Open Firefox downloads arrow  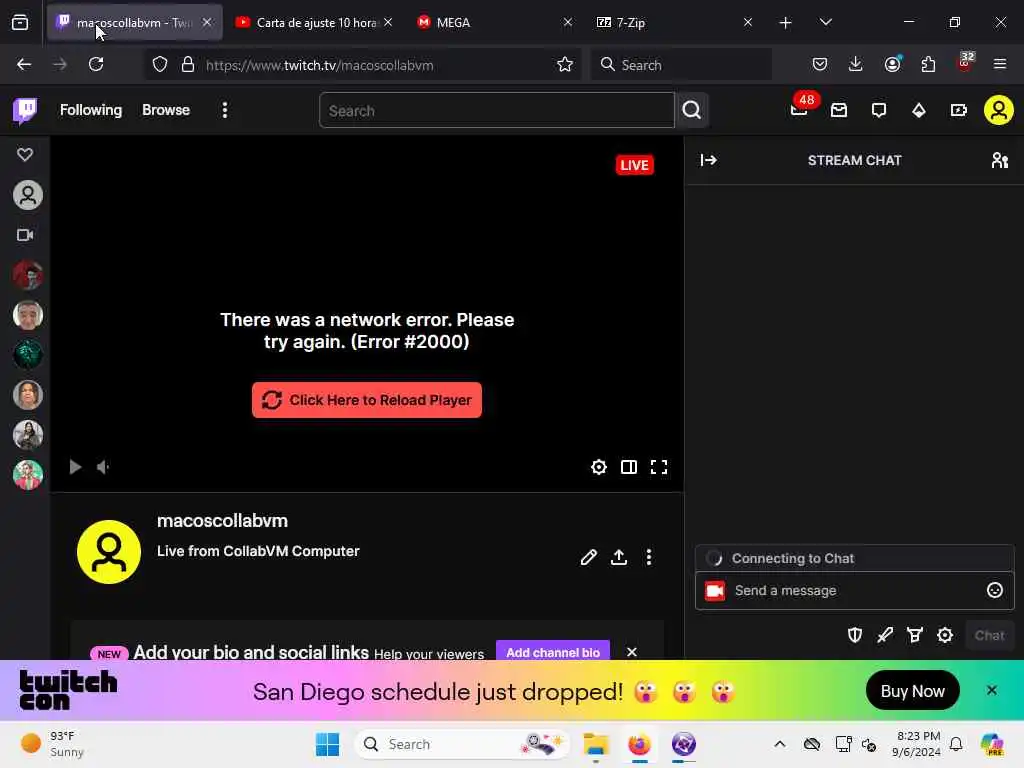[x=856, y=65]
